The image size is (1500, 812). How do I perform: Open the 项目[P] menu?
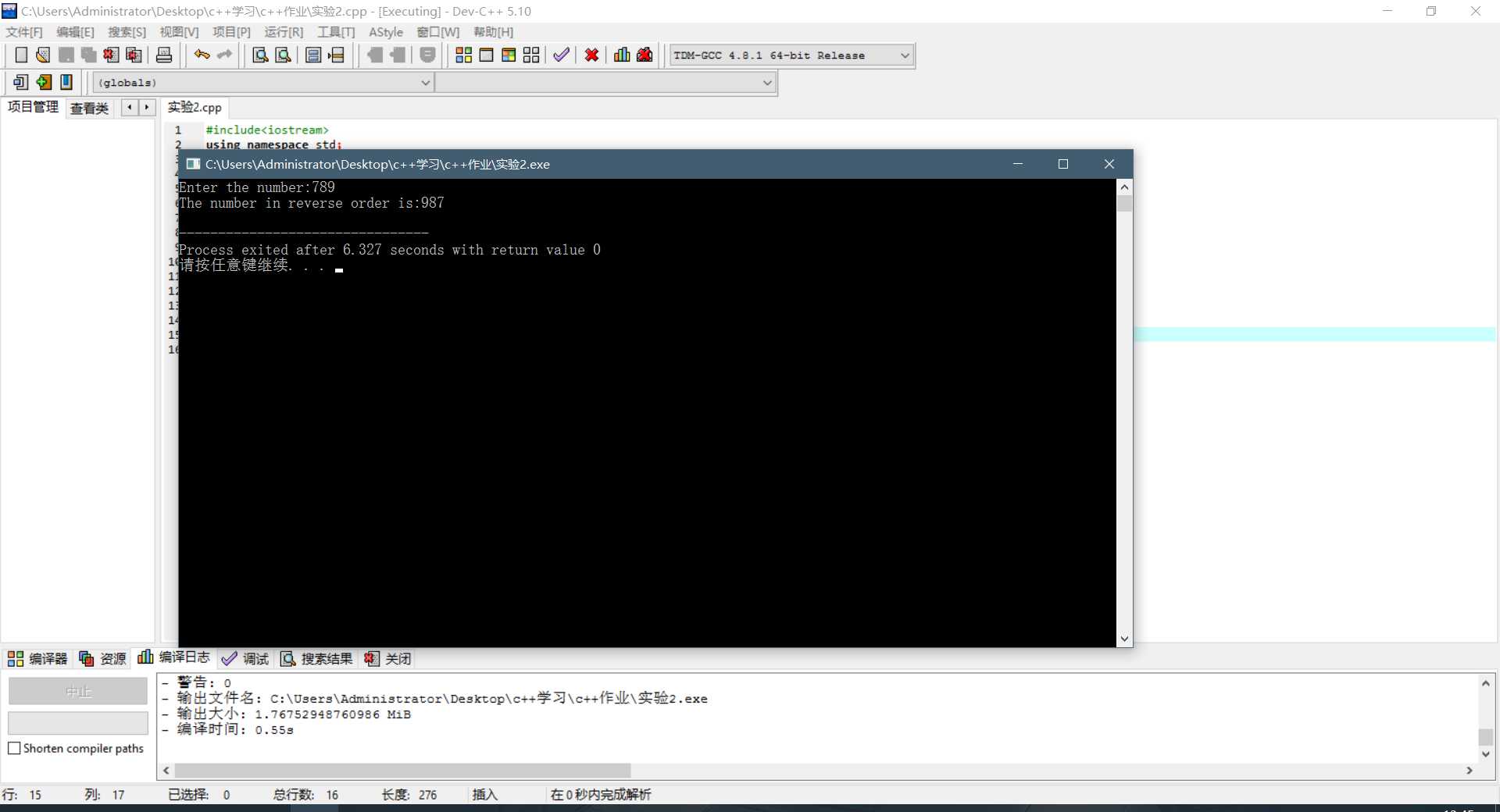click(231, 32)
